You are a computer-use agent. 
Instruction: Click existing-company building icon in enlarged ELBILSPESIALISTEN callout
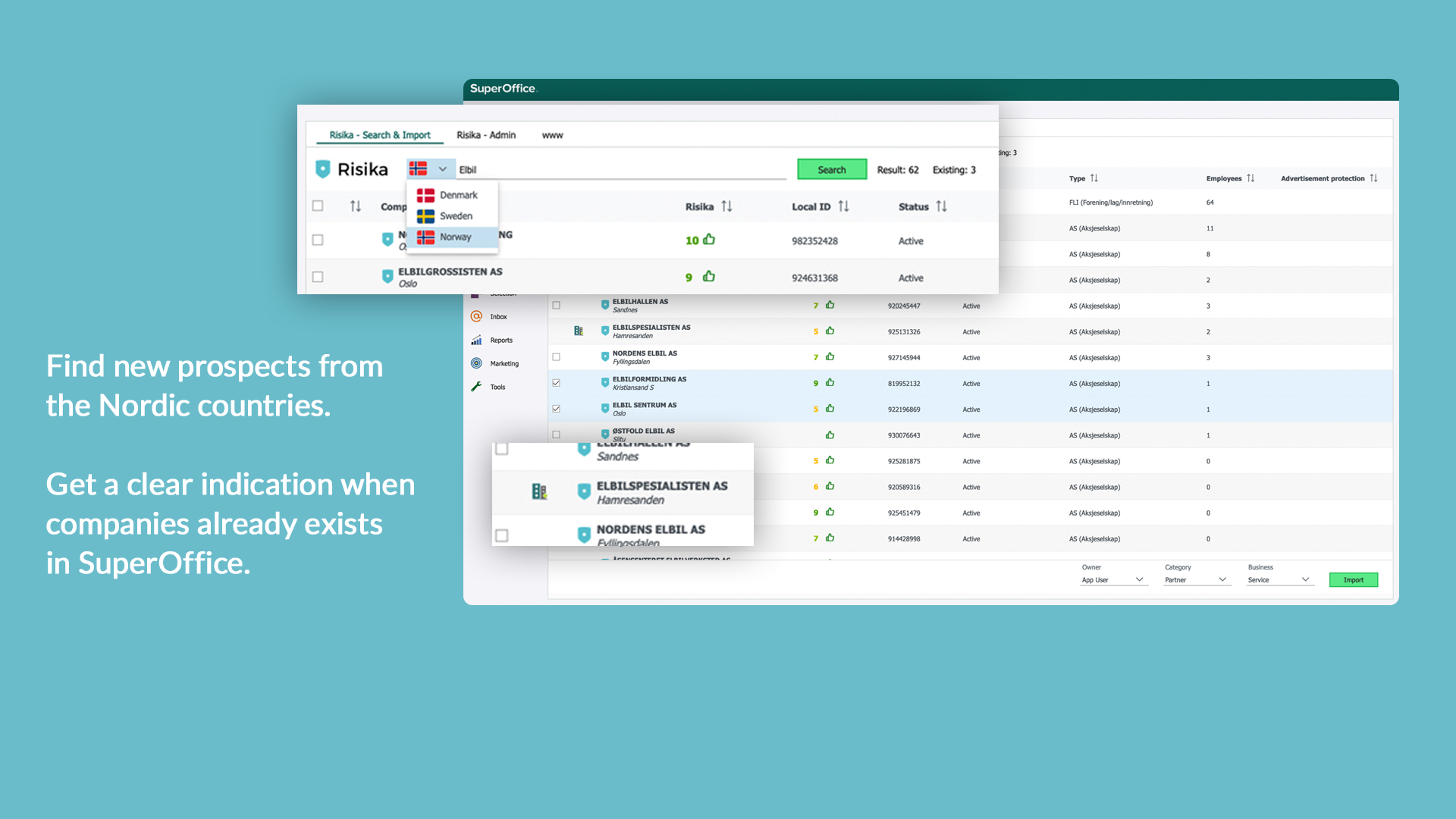point(539,491)
